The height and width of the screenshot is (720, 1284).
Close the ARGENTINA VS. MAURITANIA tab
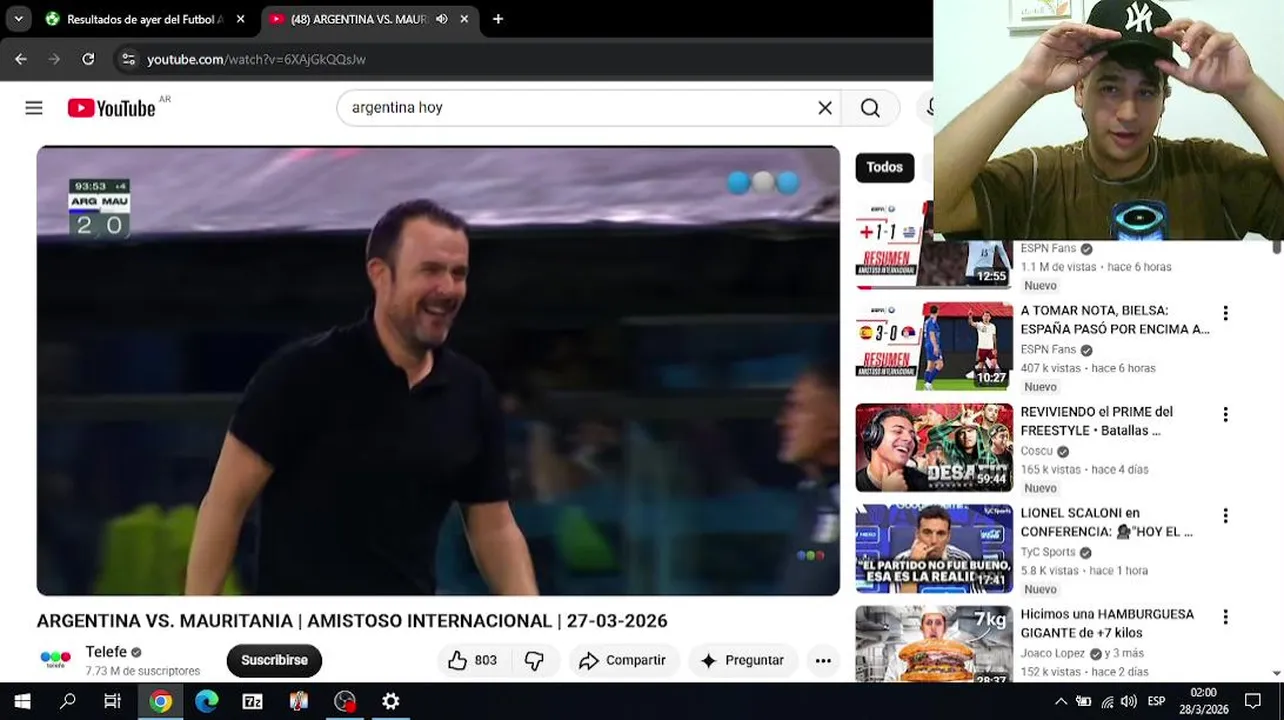pos(464,19)
